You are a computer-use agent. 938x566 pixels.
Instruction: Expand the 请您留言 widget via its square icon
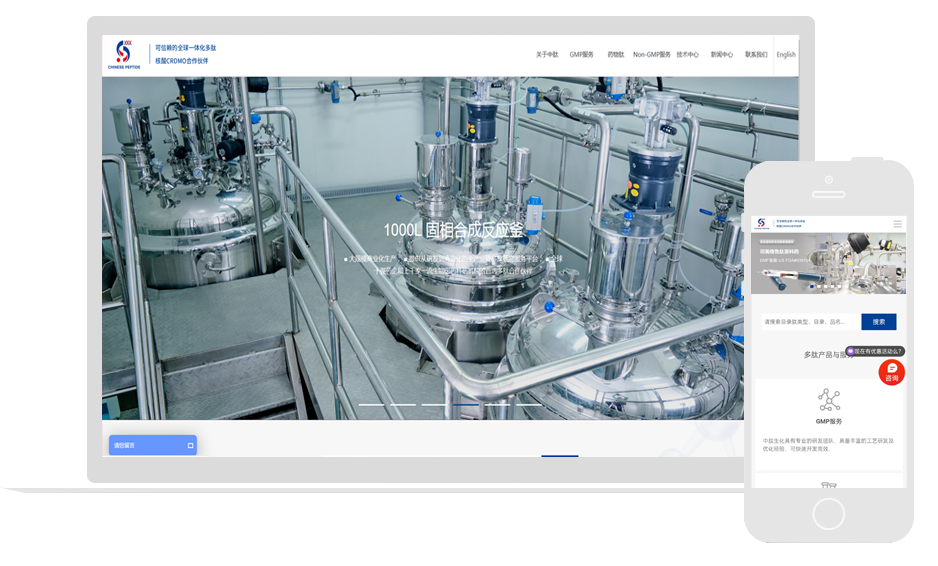tap(190, 445)
